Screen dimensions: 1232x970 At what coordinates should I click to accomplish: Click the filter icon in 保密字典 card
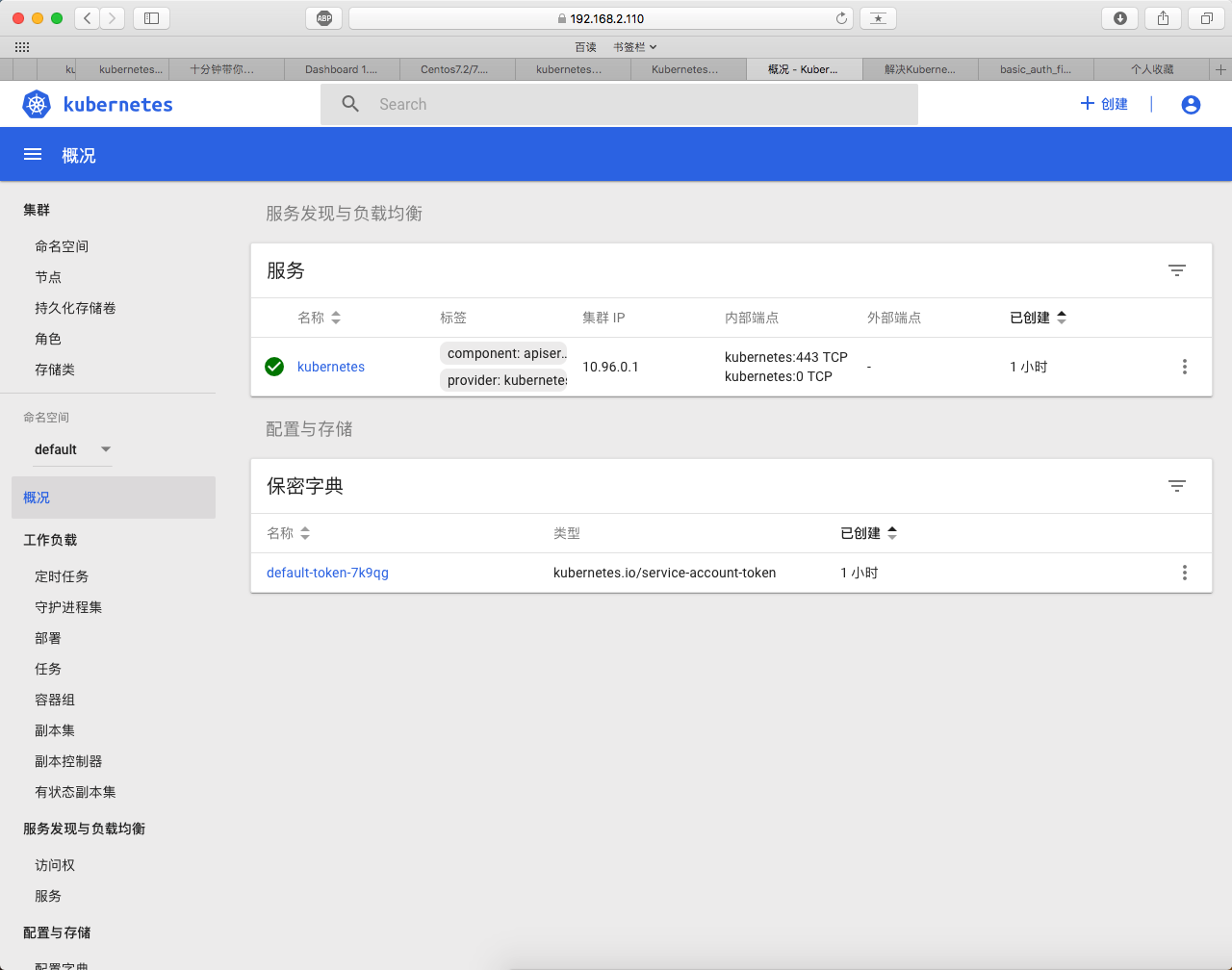pos(1176,486)
